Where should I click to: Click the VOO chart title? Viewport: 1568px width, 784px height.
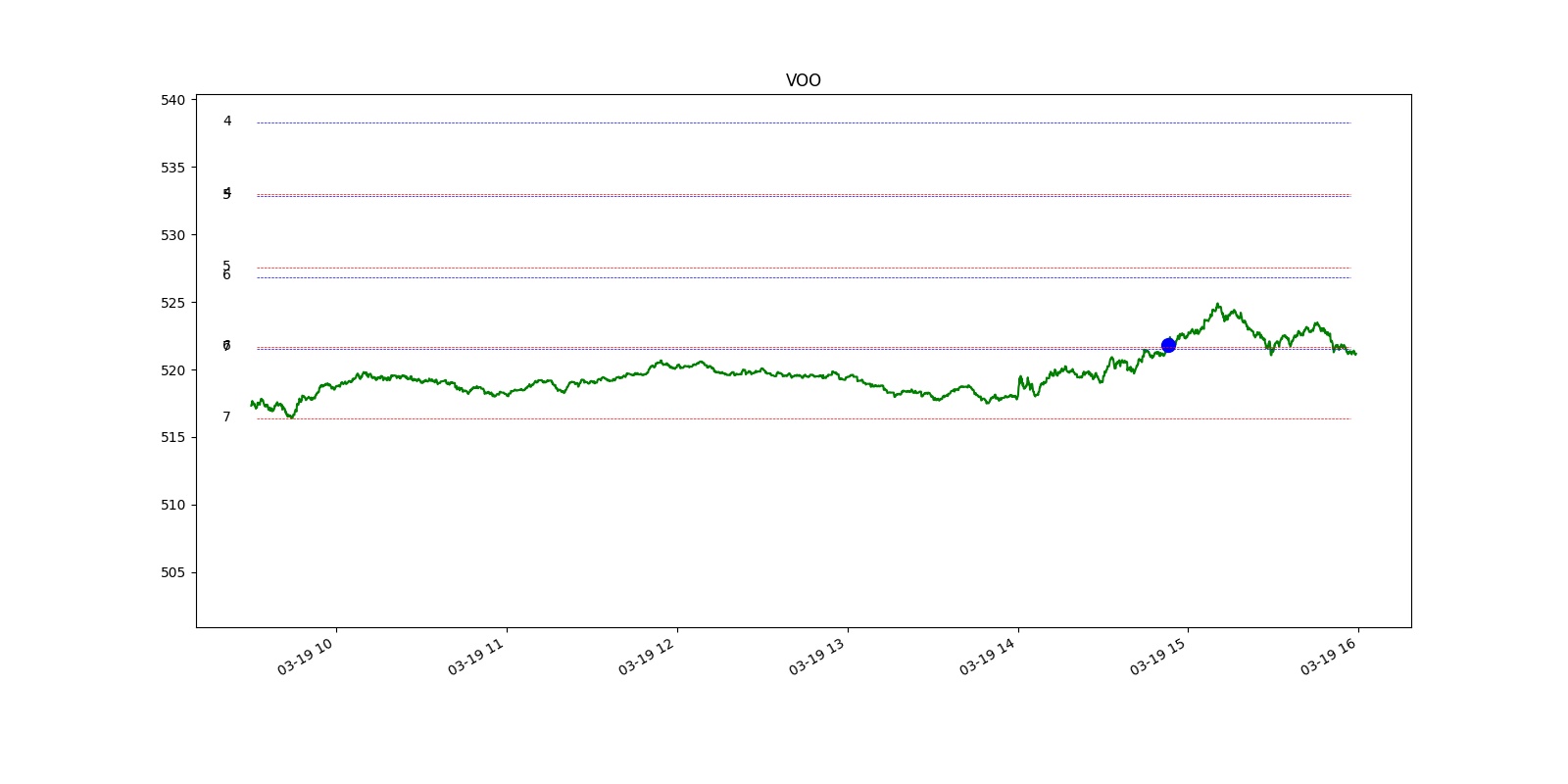803,80
